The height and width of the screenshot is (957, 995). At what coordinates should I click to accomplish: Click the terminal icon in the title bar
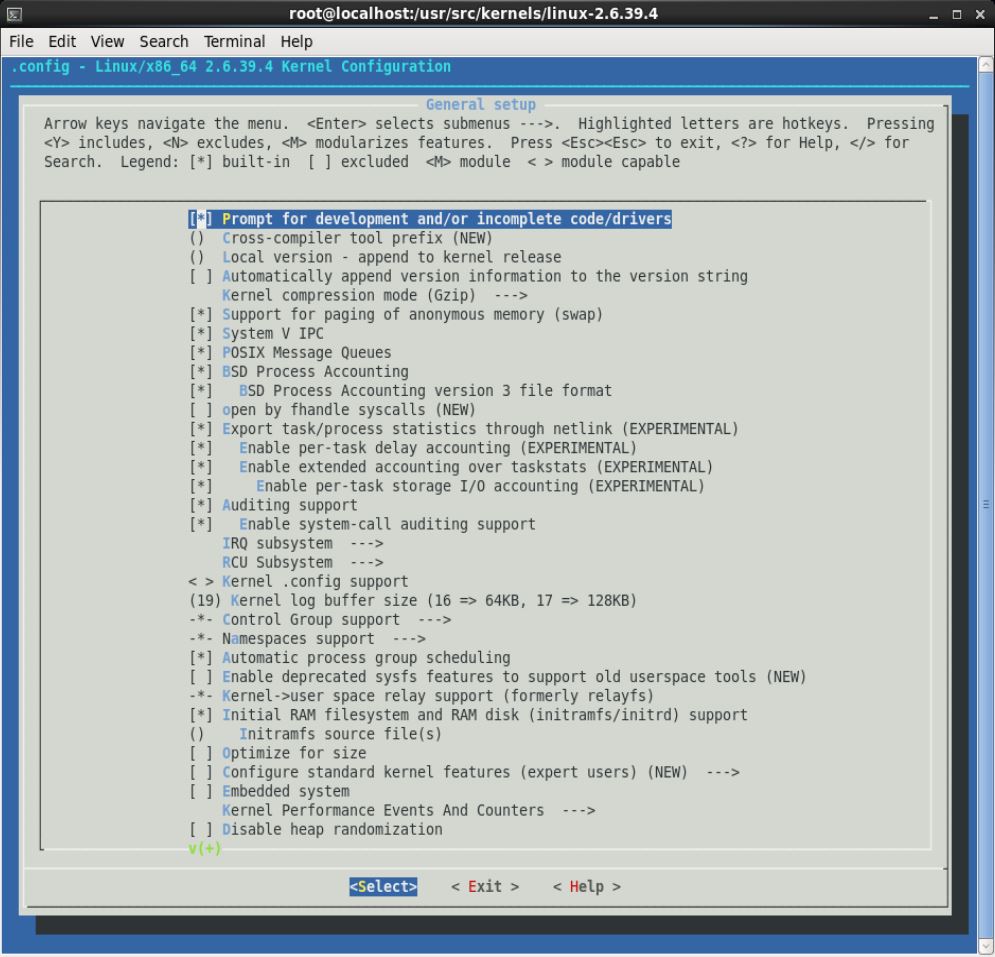point(13,13)
